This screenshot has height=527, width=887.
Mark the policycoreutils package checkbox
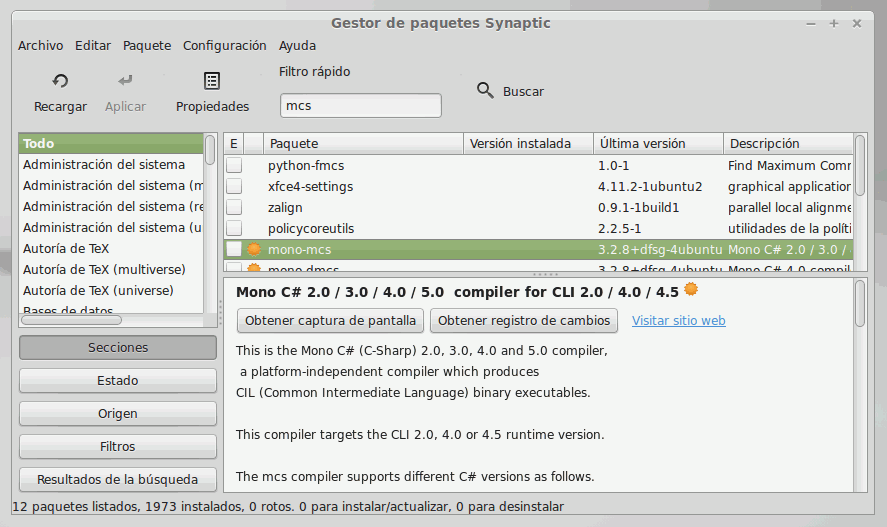[x=234, y=228]
